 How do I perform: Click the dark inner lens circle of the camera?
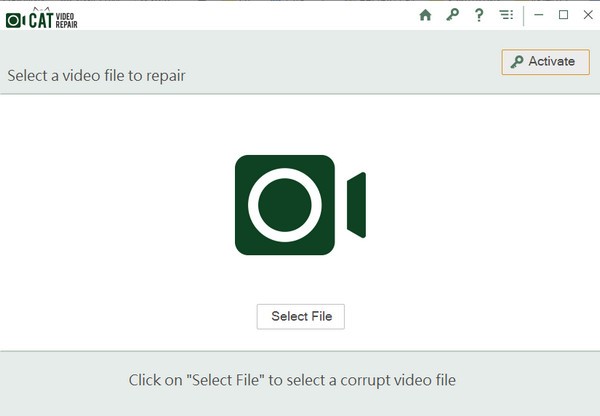click(285, 205)
